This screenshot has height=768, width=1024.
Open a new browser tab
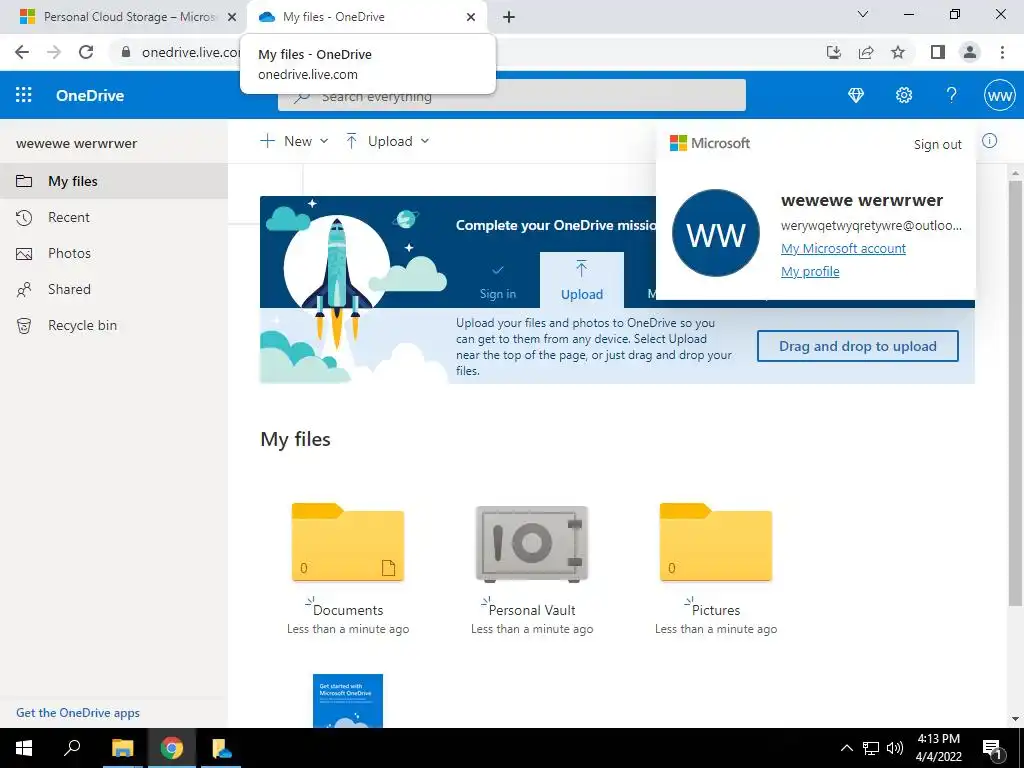509,17
